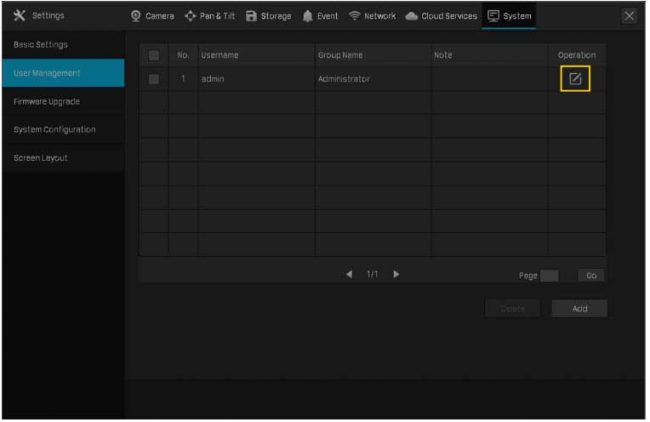Close the settings window

coord(629,17)
